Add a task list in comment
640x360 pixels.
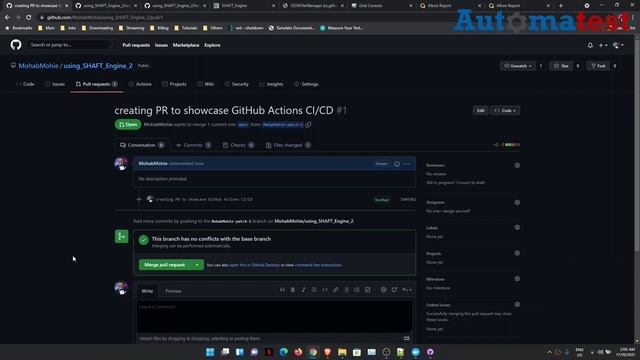[367, 290]
